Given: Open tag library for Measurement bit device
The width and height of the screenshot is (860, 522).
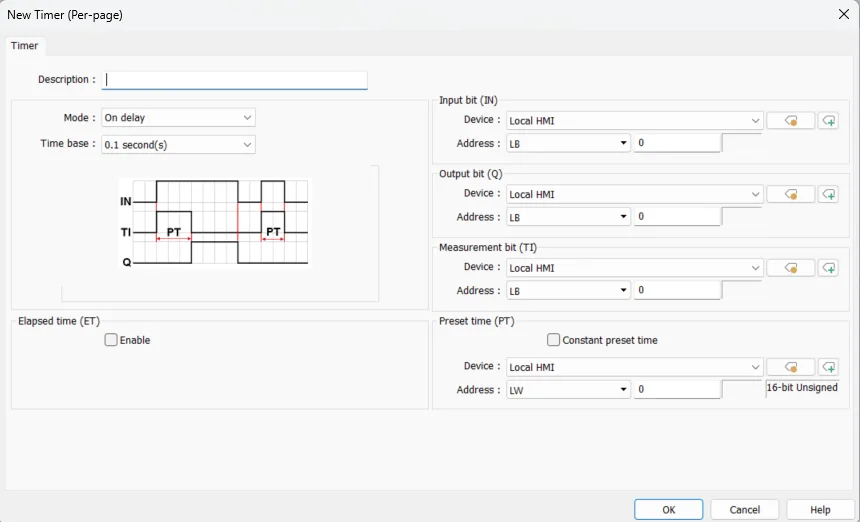Looking at the screenshot, I should point(790,268).
